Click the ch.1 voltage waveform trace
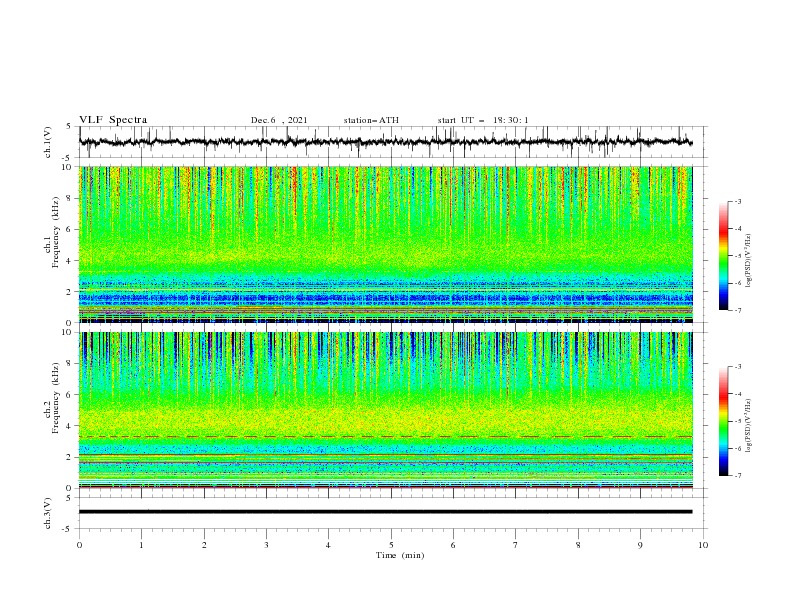Image resolution: width=792 pixels, height=612 pixels. (x=385, y=142)
